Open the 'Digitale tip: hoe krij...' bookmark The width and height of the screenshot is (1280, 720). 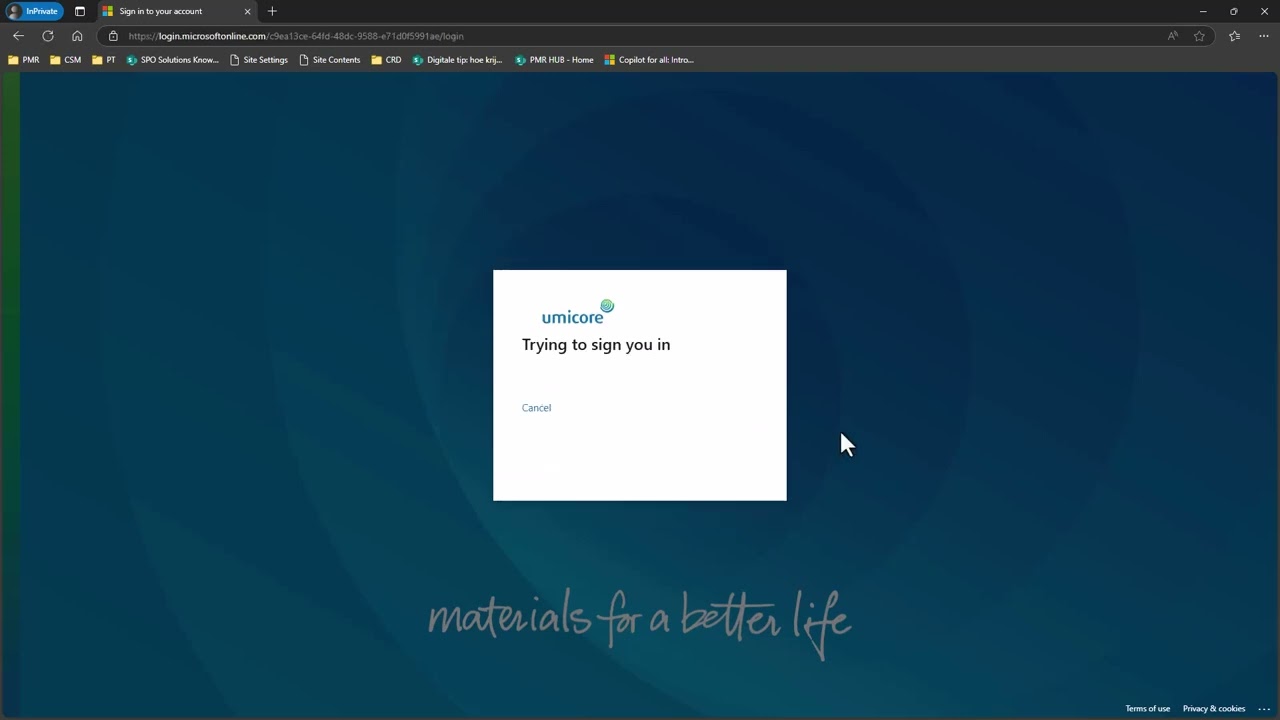(x=458, y=60)
